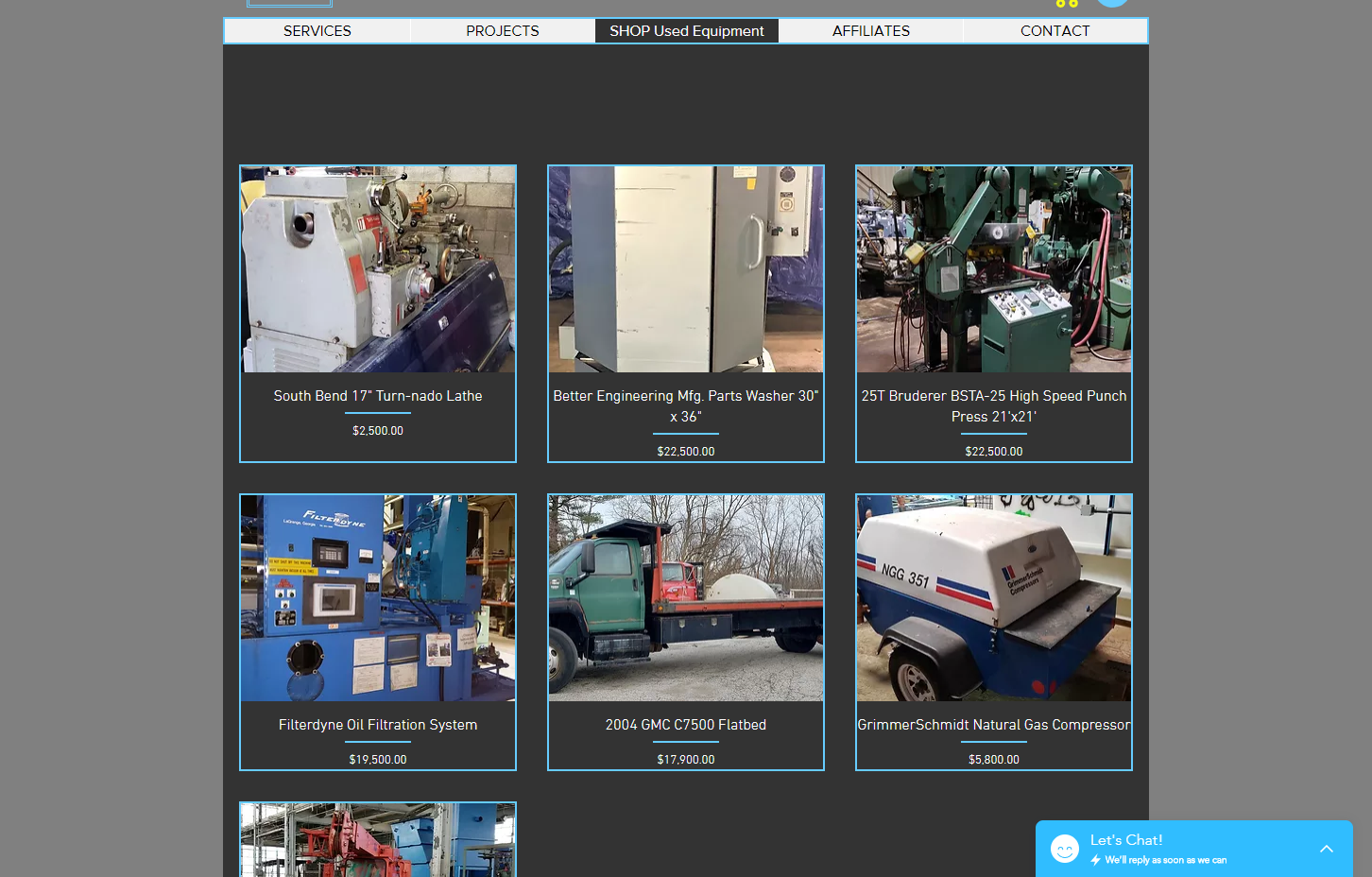
Task: Click the 25T Bruderer BSTA-25 Punch Press title
Action: click(x=994, y=406)
